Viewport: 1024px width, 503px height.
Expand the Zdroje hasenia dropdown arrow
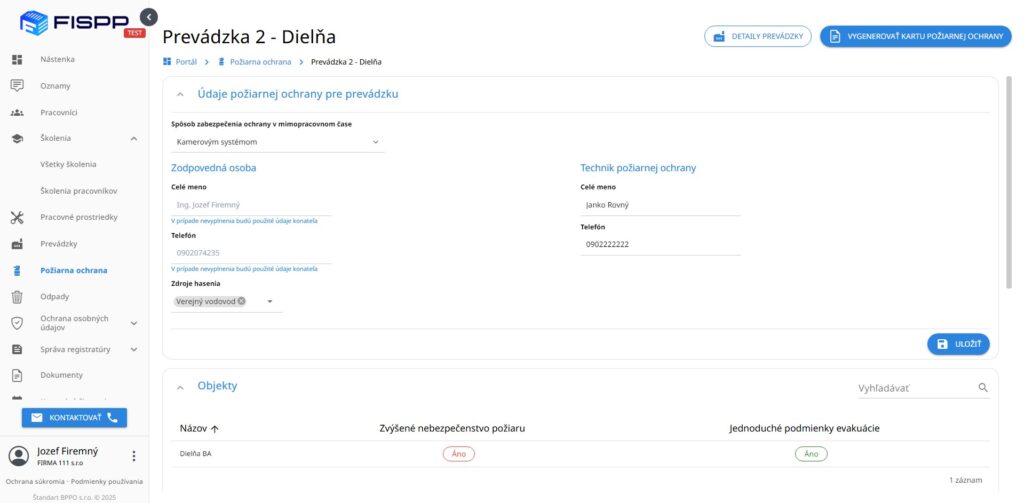[x=270, y=302]
